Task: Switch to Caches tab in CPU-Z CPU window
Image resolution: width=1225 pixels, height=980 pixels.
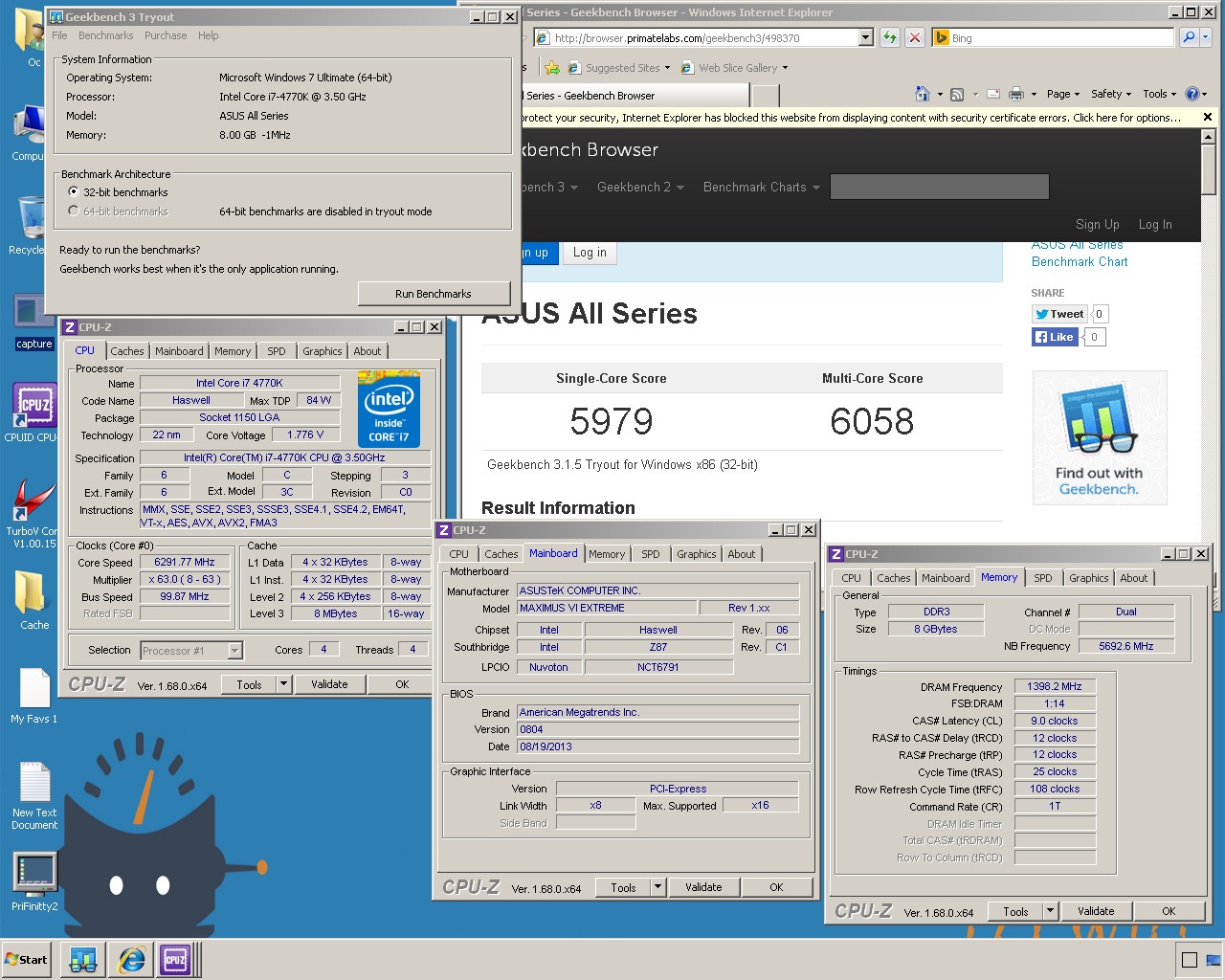Action: point(126,351)
